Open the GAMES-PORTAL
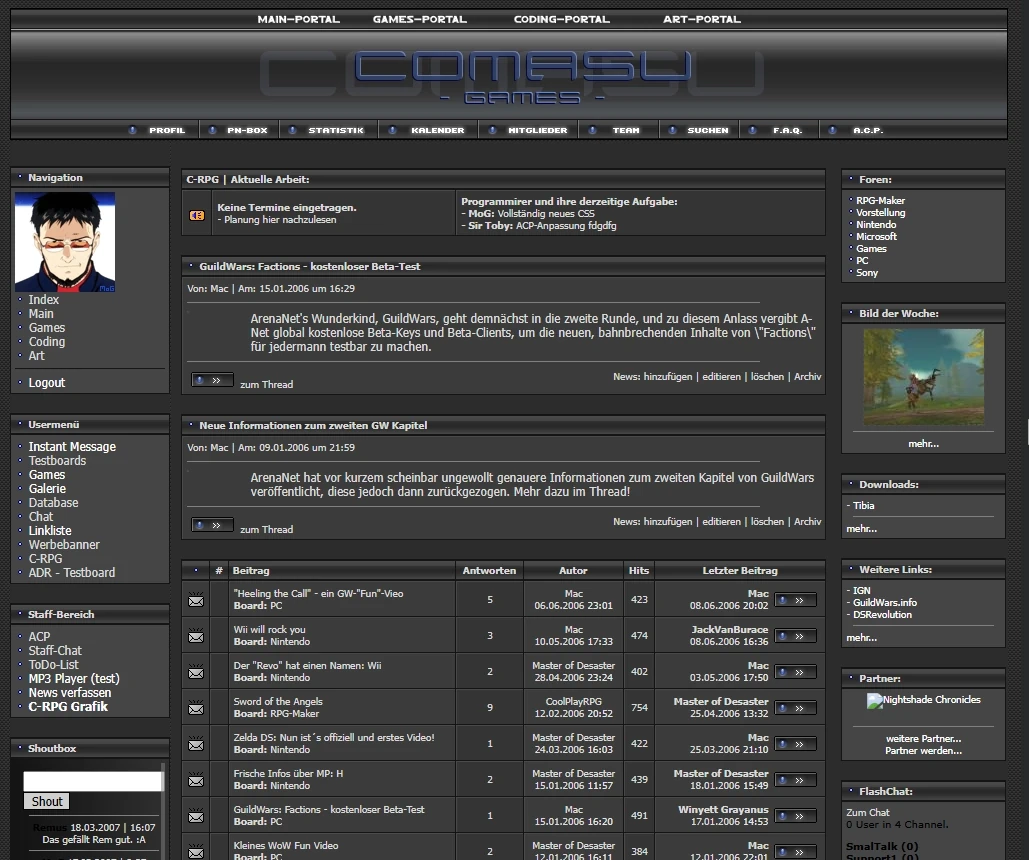This screenshot has height=860, width=1029. click(420, 20)
